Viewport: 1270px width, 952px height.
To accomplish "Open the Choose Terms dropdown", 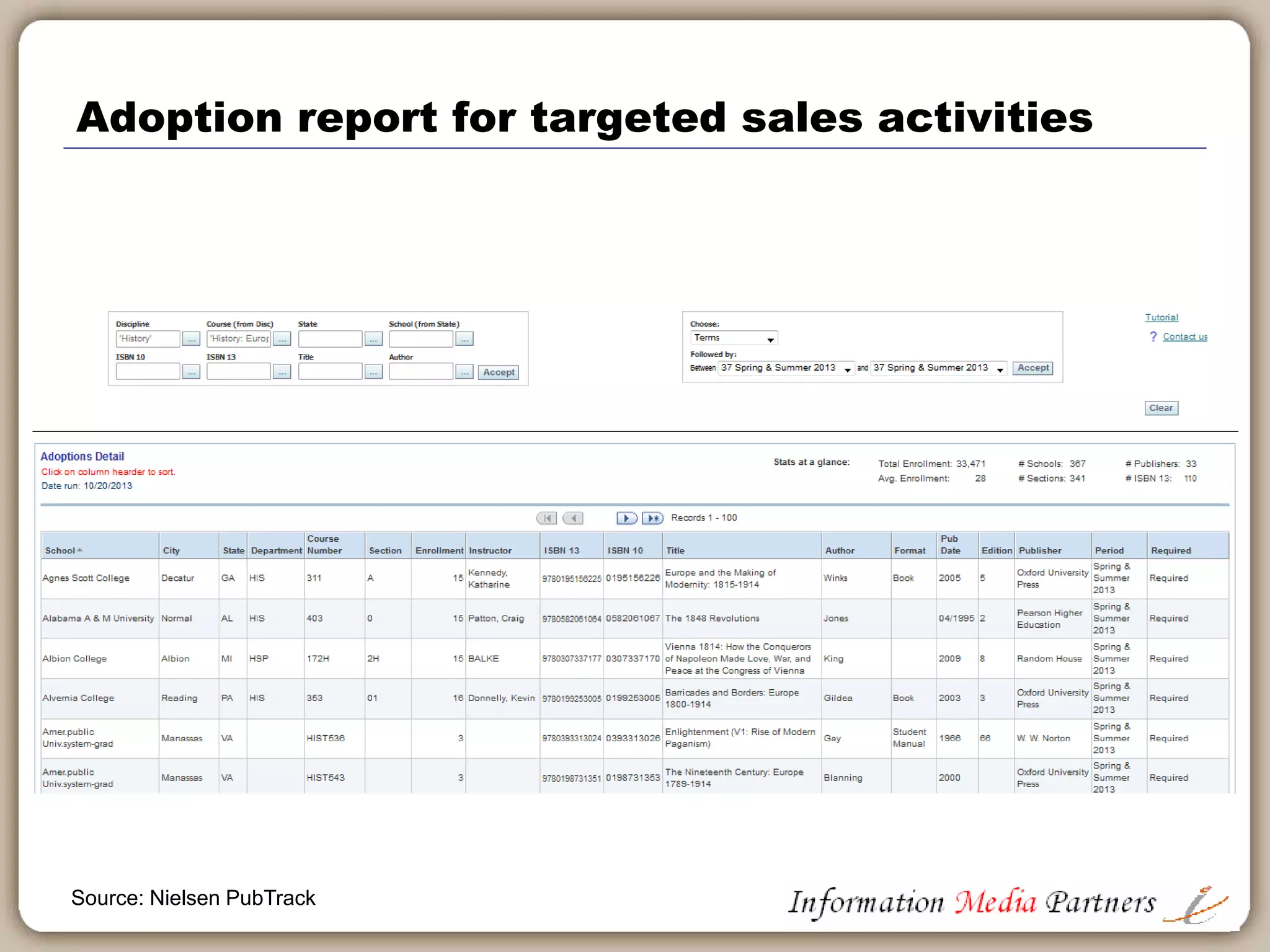I will (734, 338).
